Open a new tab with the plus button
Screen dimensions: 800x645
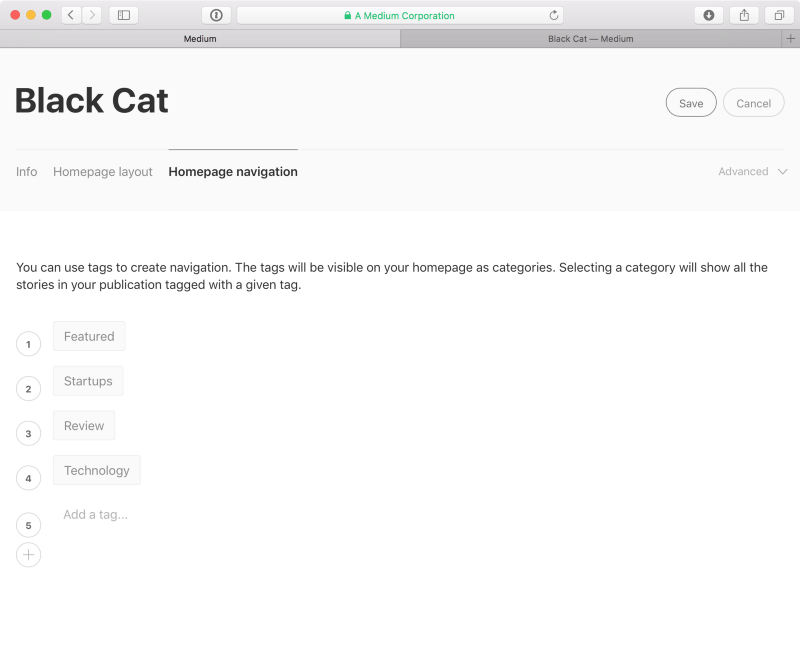click(x=791, y=39)
